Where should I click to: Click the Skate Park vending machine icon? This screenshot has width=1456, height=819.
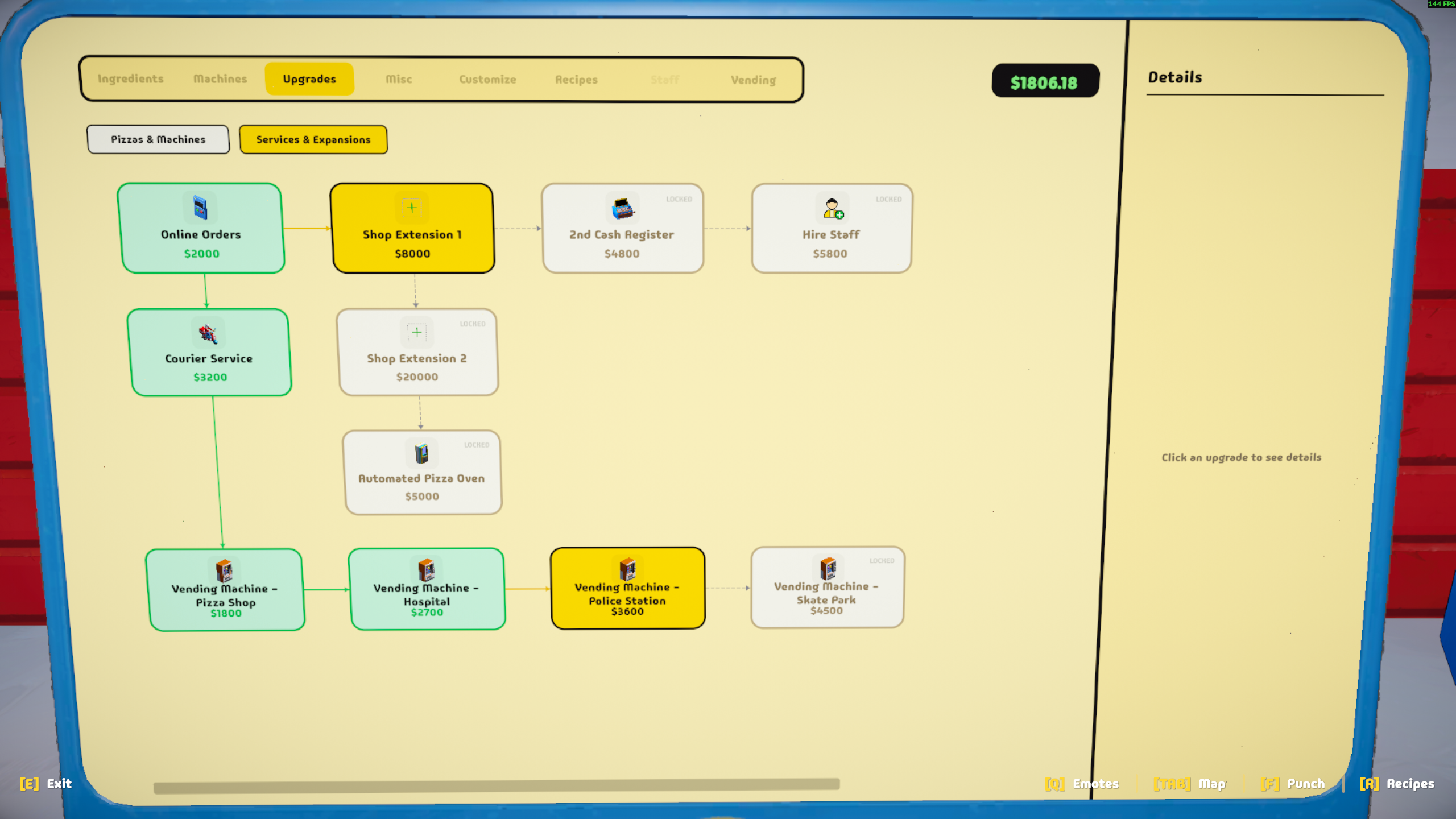(x=828, y=568)
